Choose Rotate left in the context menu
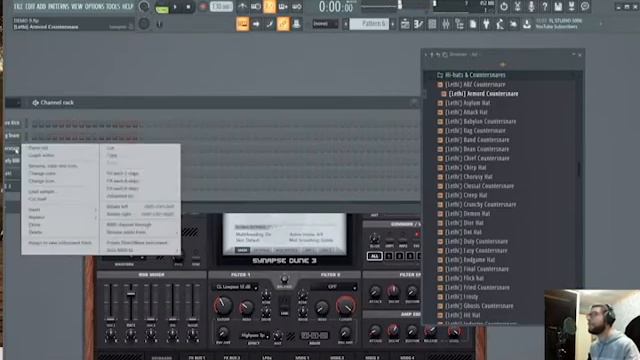Image resolution: width=640 pixels, height=360 pixels. click(x=118, y=207)
